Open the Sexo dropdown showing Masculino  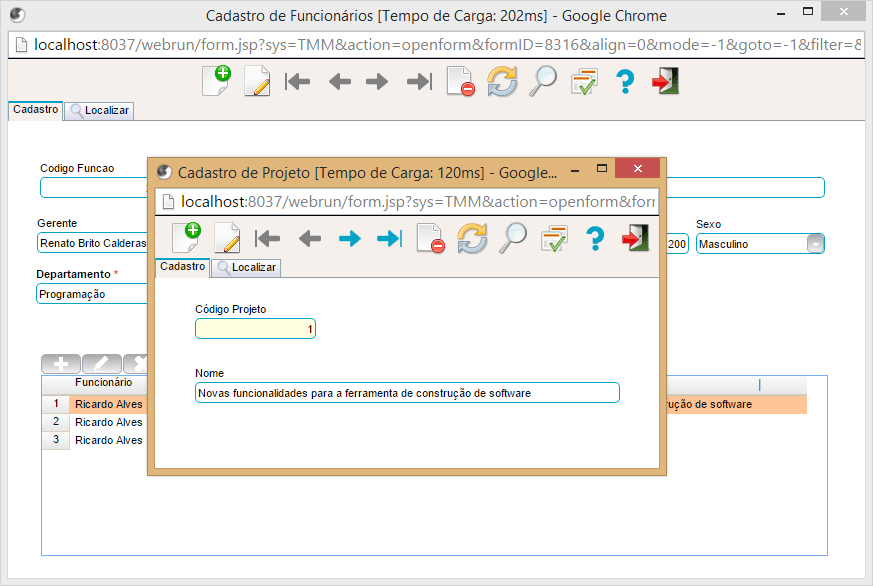click(816, 244)
